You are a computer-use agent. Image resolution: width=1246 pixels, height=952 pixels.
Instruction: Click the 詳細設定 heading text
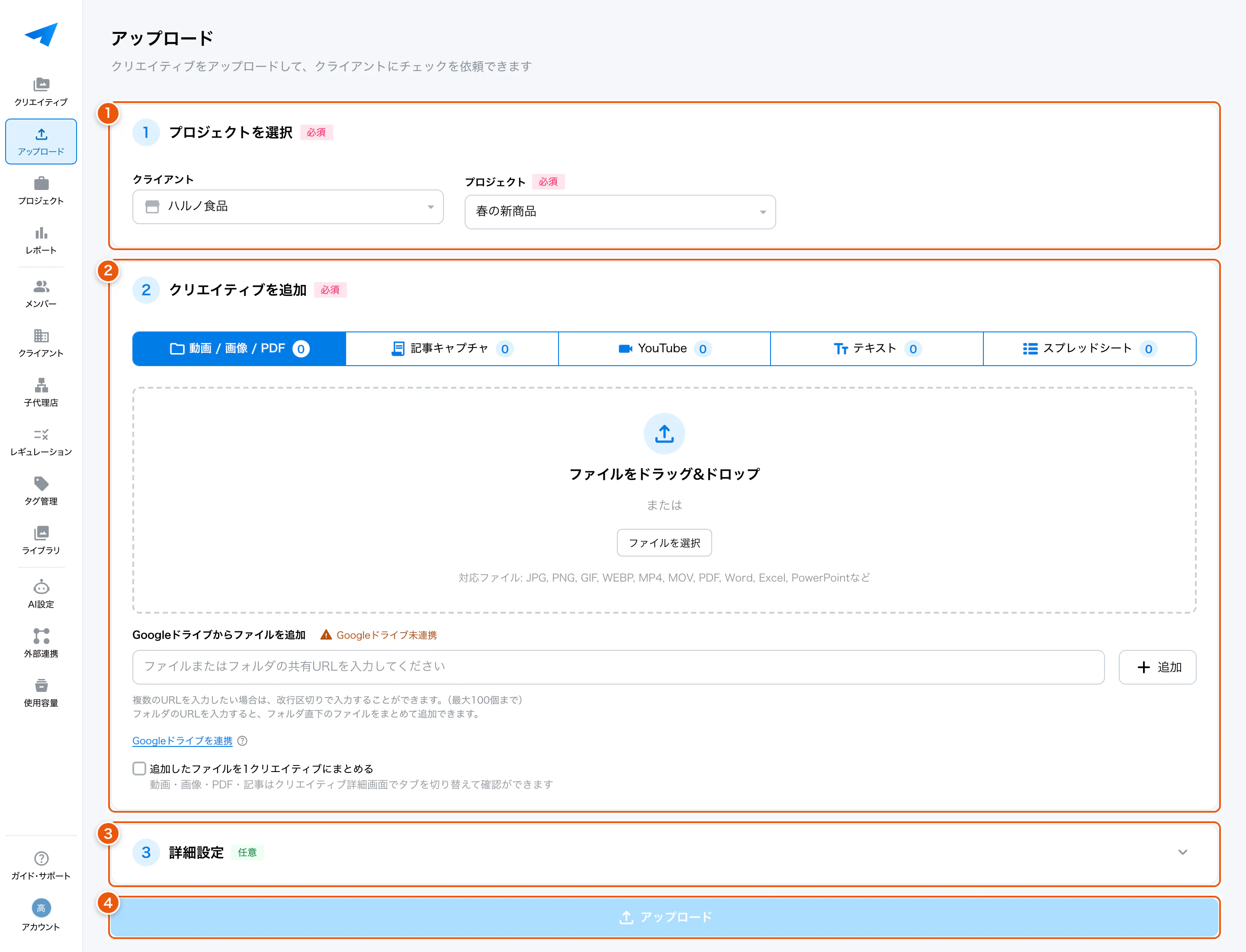coord(196,852)
